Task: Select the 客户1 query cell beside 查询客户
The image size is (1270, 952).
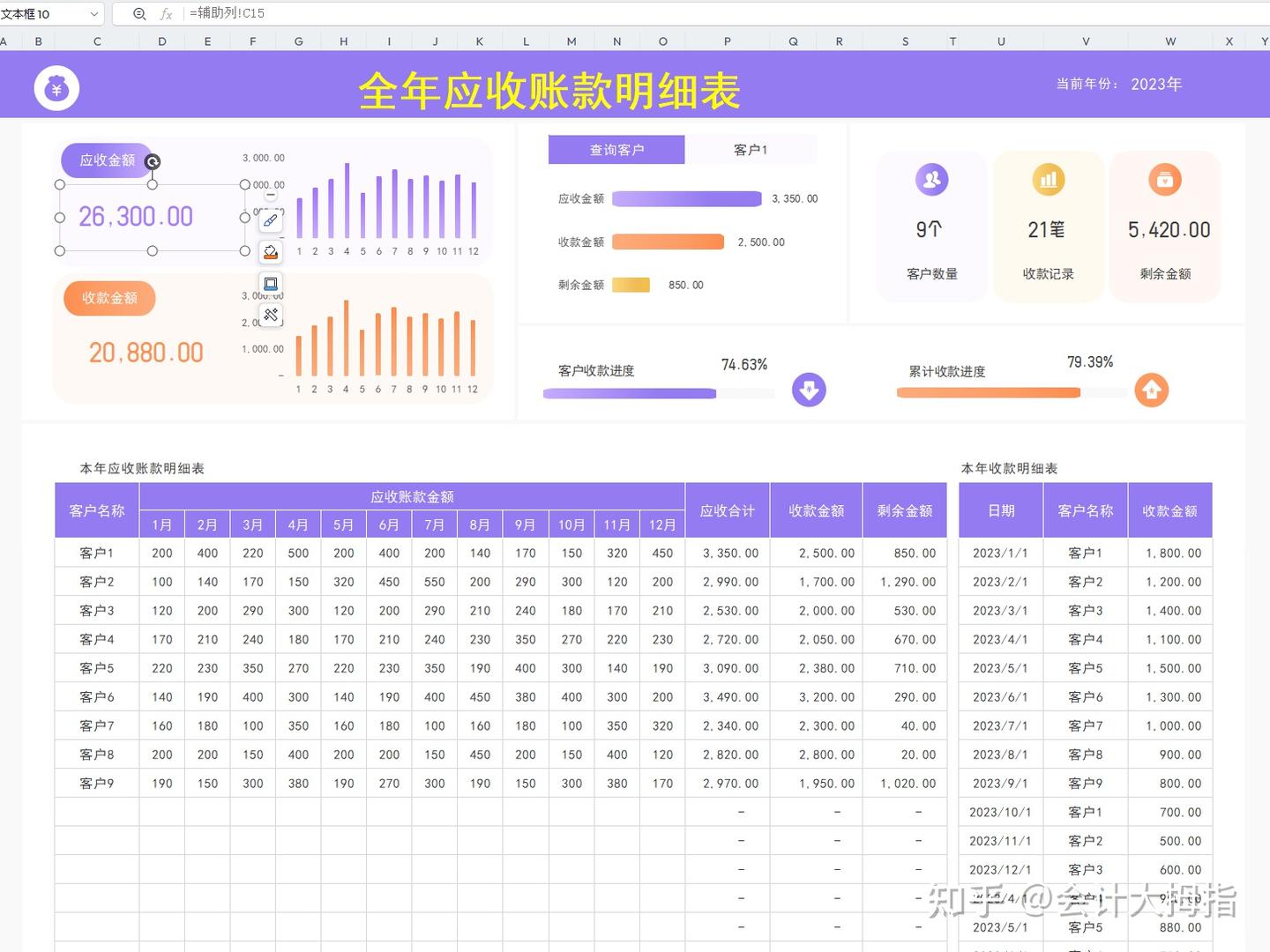Action: coord(751,150)
